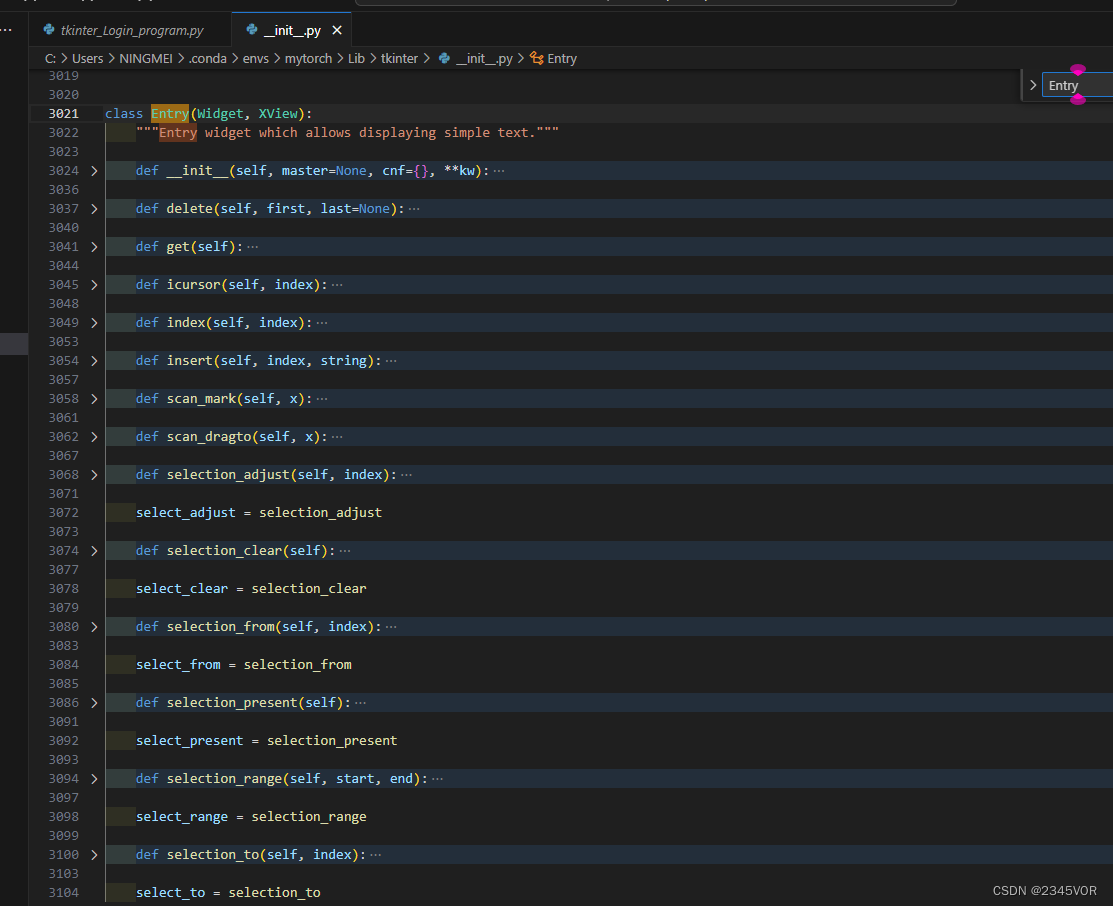Click select_to assignment on line 3104
This screenshot has height=906, width=1113.
228,893
